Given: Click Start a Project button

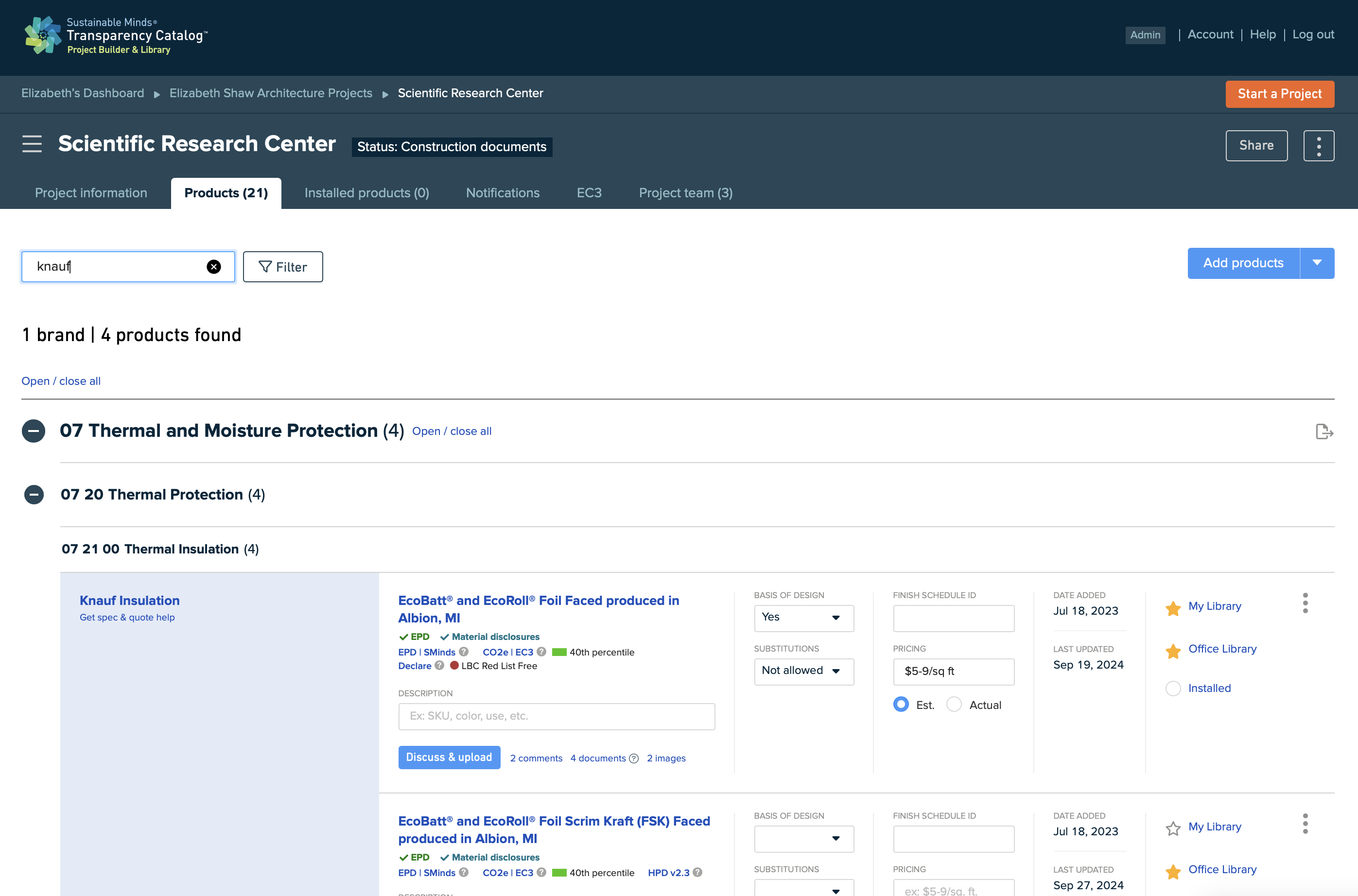Looking at the screenshot, I should 1279,94.
